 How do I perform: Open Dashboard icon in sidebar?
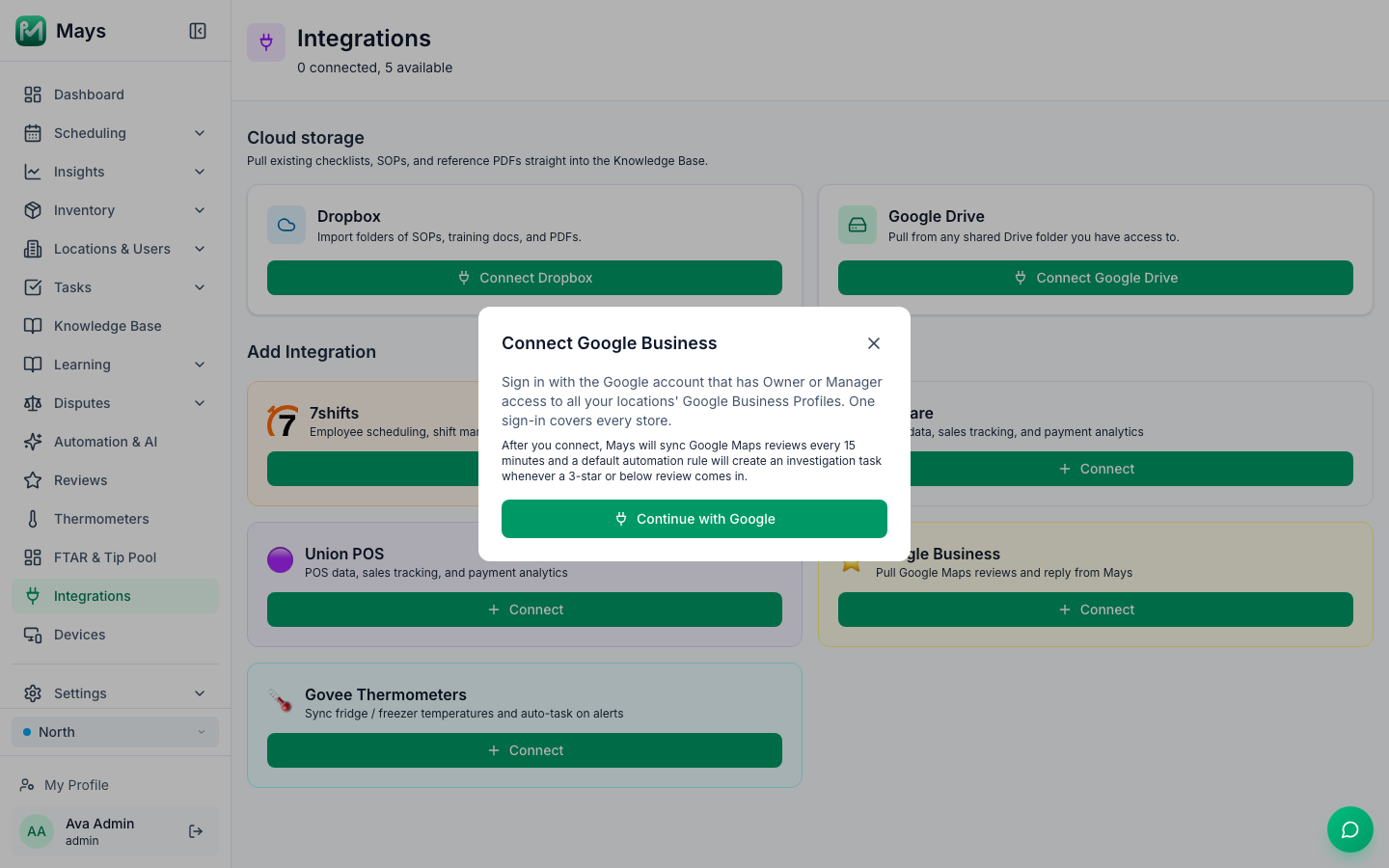33,95
